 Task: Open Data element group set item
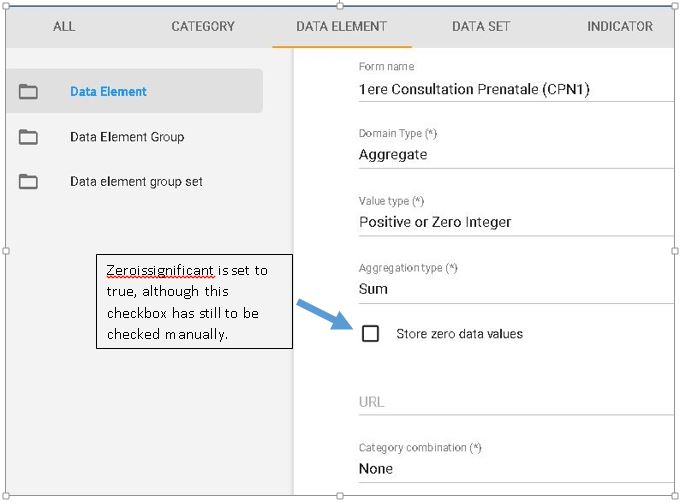(x=136, y=182)
